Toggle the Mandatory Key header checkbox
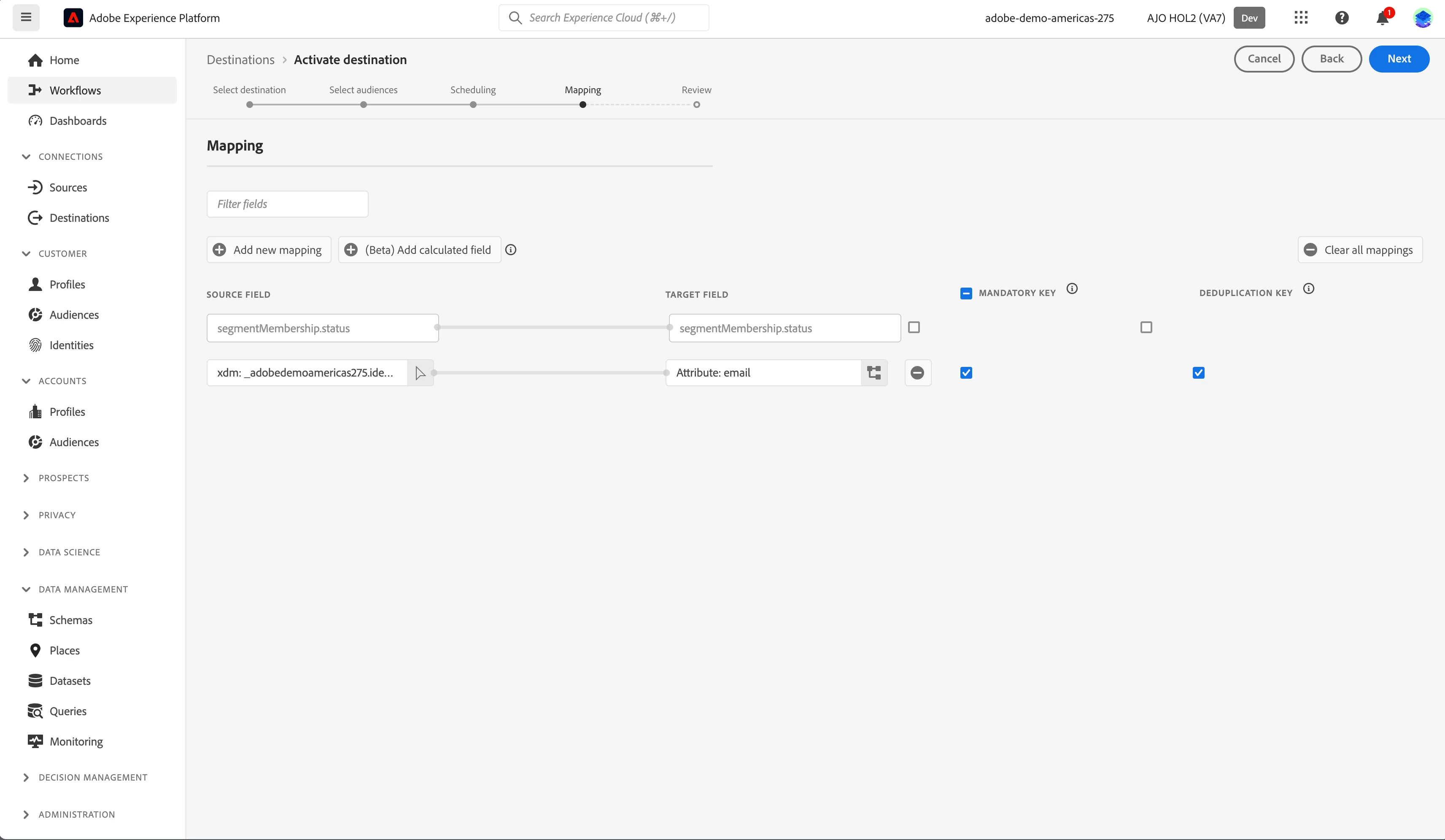Screen dimensions: 1445x840 966,293
